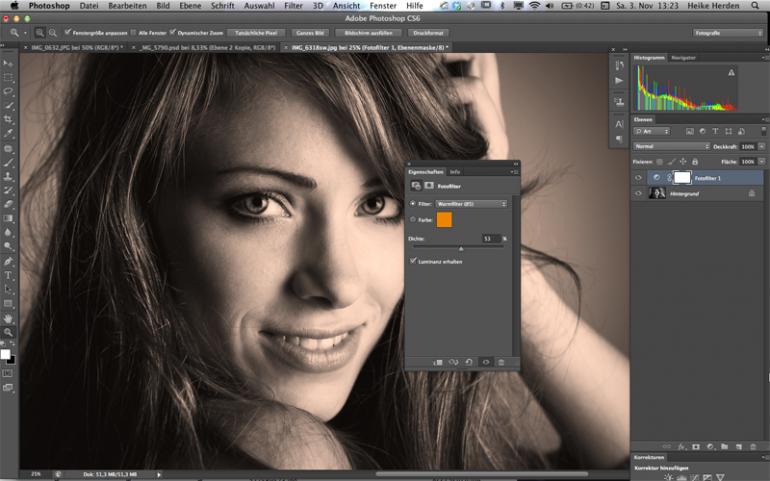Open the Normal blend mode dropdown

(671, 146)
